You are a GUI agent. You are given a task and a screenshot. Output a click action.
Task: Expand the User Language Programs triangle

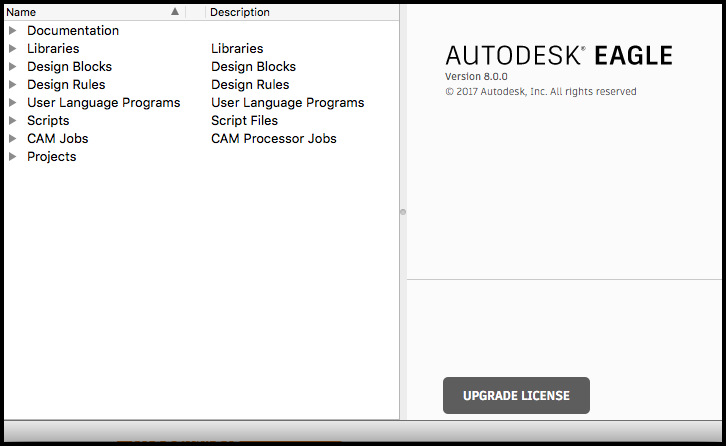[x=13, y=103]
